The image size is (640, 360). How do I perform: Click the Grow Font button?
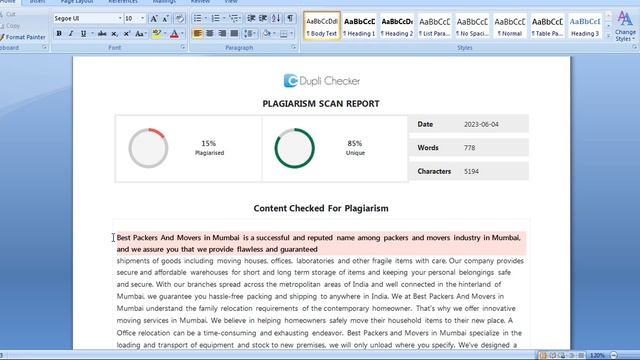tap(153, 18)
